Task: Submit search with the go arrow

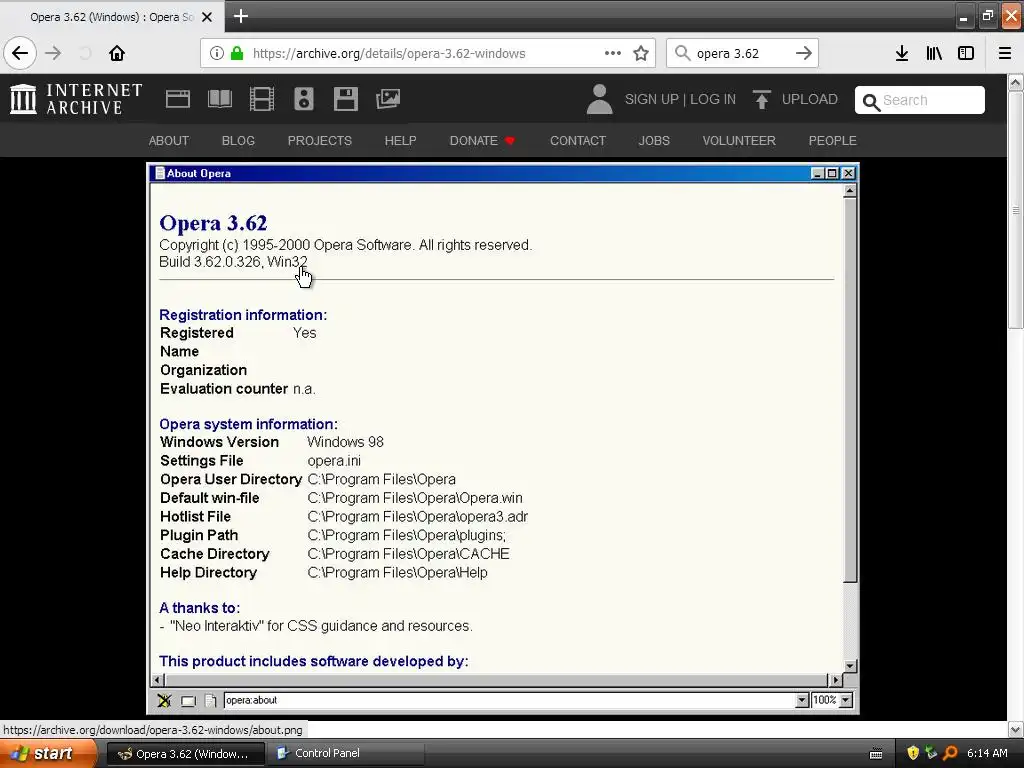Action: click(804, 53)
